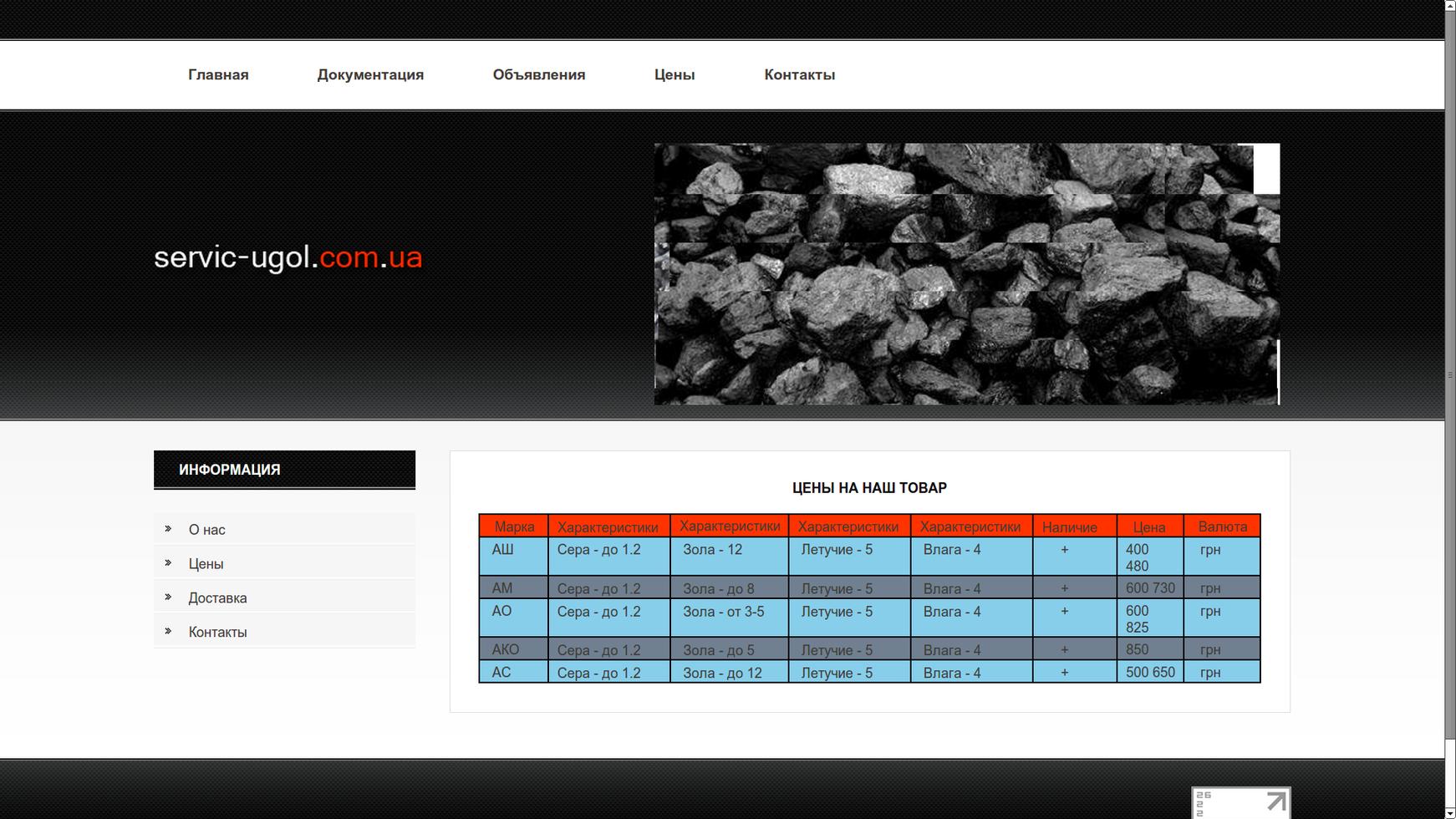
Task: Open Объявления in the navigation bar
Action: [x=539, y=74]
